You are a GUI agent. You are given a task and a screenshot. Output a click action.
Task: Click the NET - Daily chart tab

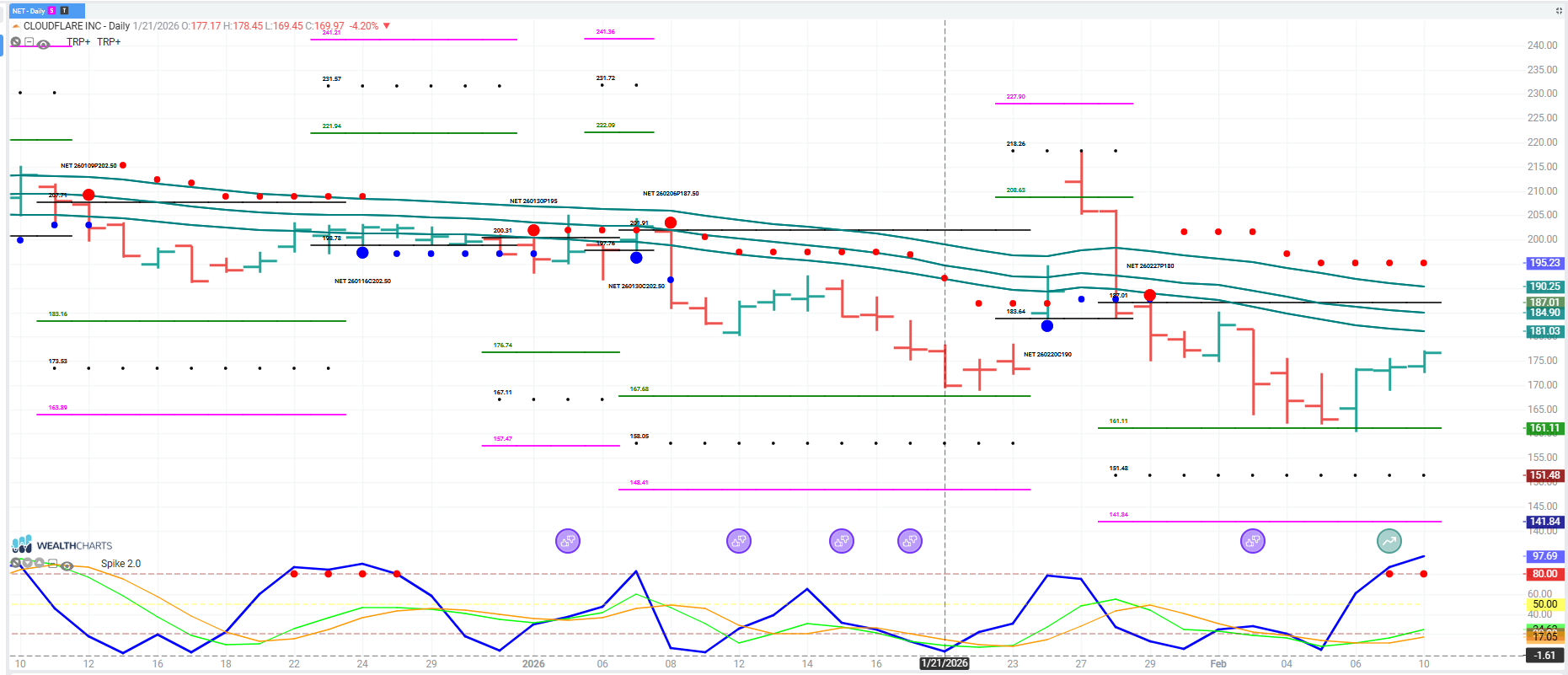point(28,11)
